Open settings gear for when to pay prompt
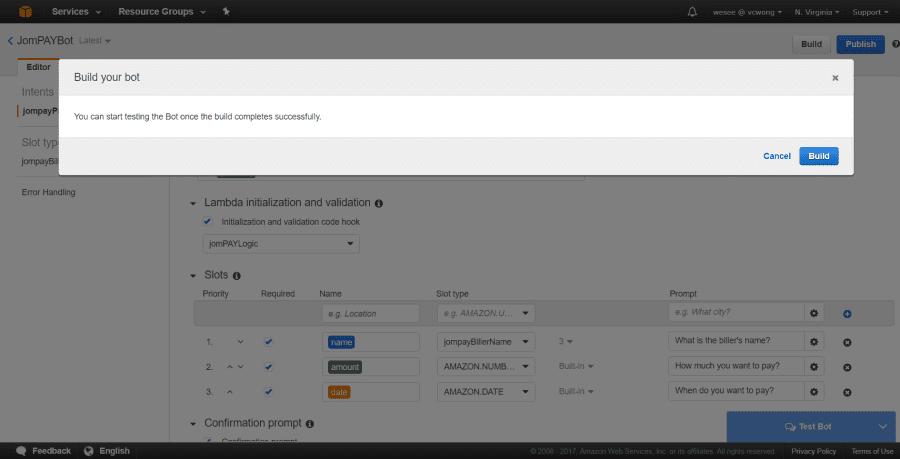 813,392
